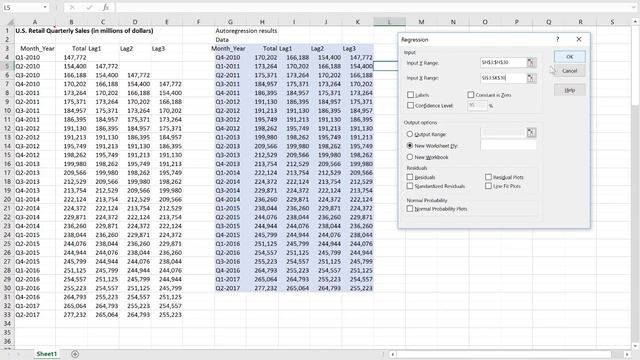Select the Output Range radio button

click(409, 134)
